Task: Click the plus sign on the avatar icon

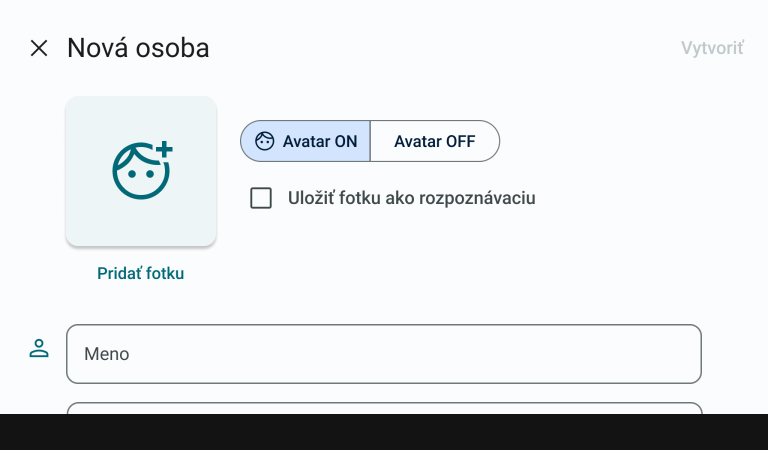Action: pyautogui.click(x=164, y=150)
